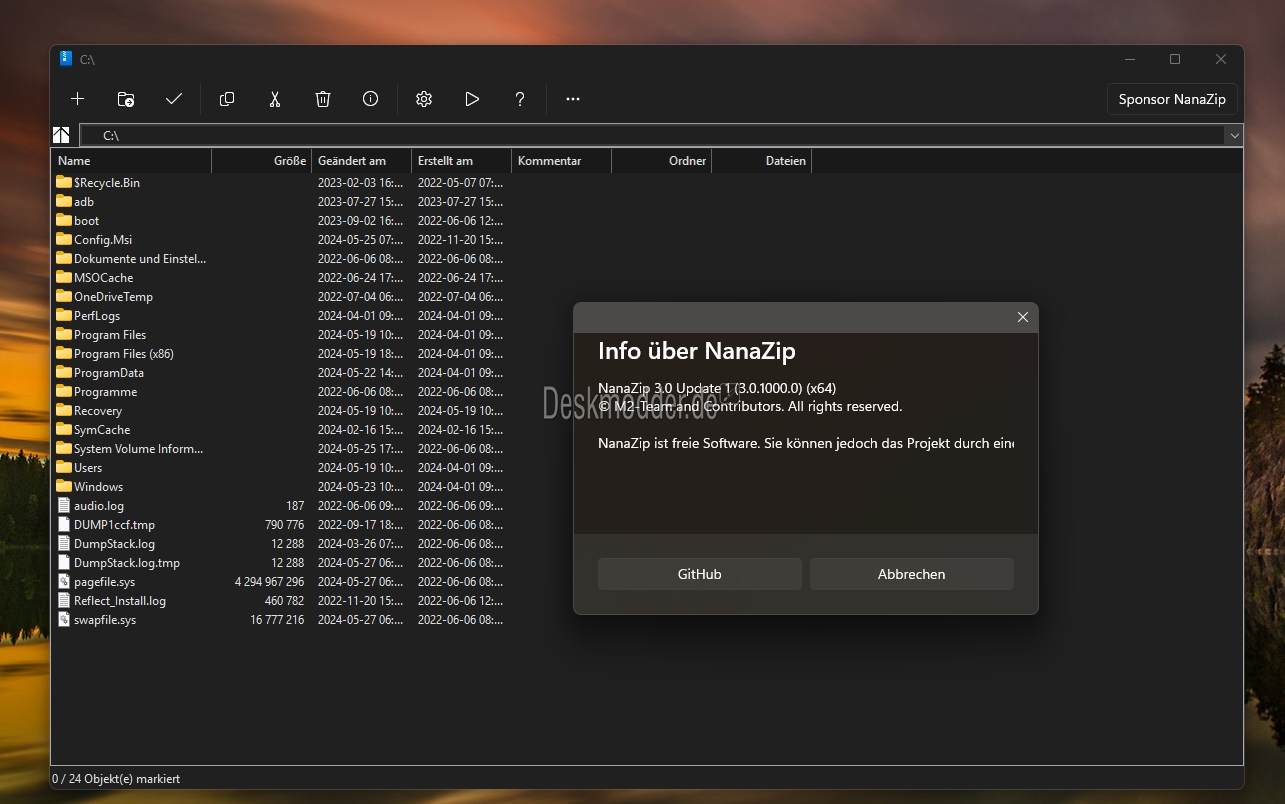Click the GitHub button in dialog
Viewport: 1285px width, 804px height.
[700, 574]
